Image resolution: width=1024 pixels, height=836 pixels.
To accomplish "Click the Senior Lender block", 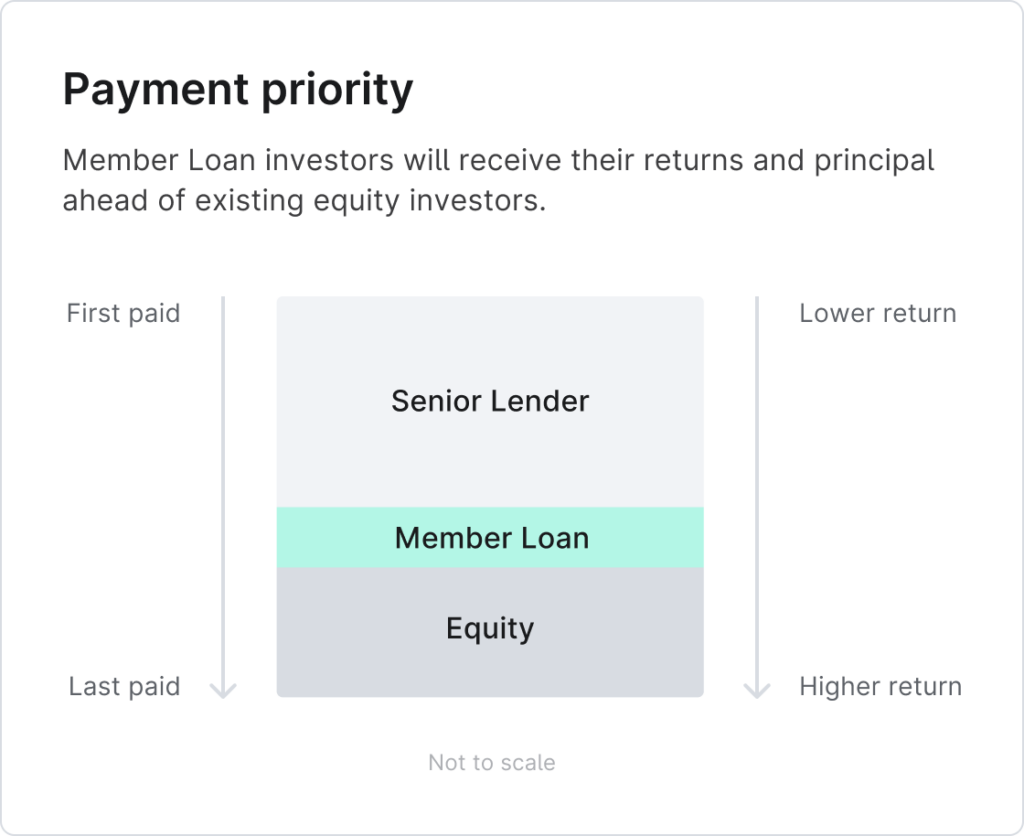I will [490, 402].
